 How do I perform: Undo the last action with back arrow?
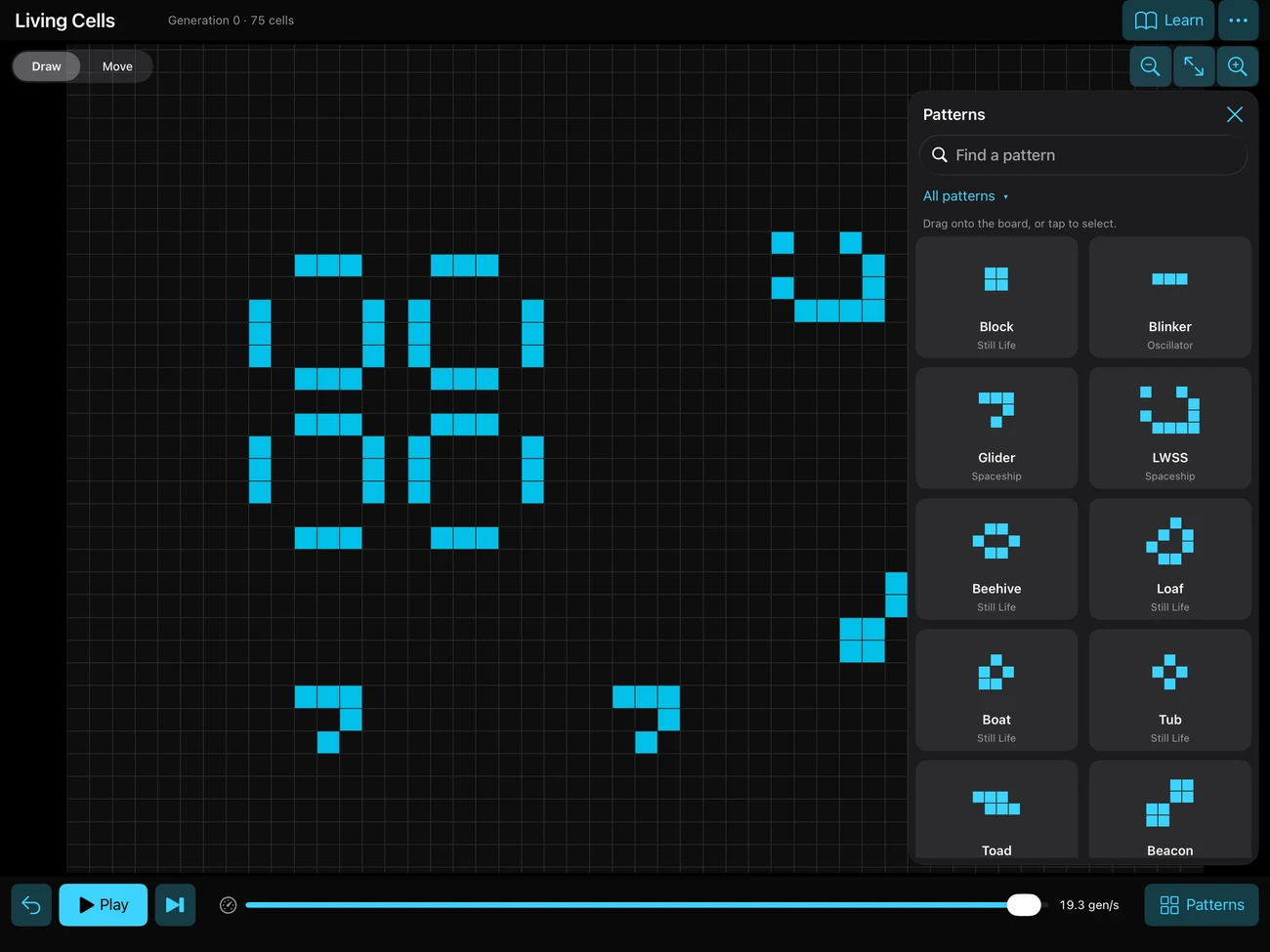point(31,905)
